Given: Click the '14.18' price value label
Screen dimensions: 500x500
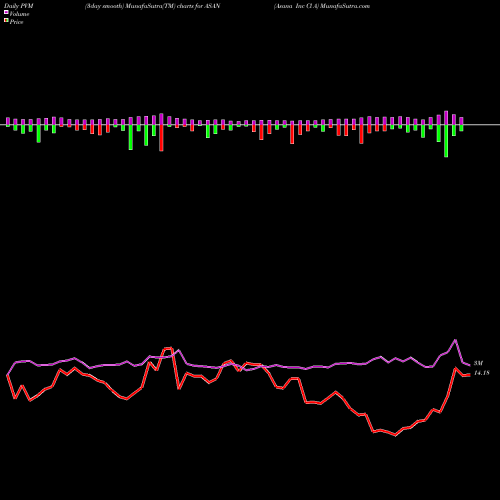Looking at the screenshot, I should click(482, 373).
